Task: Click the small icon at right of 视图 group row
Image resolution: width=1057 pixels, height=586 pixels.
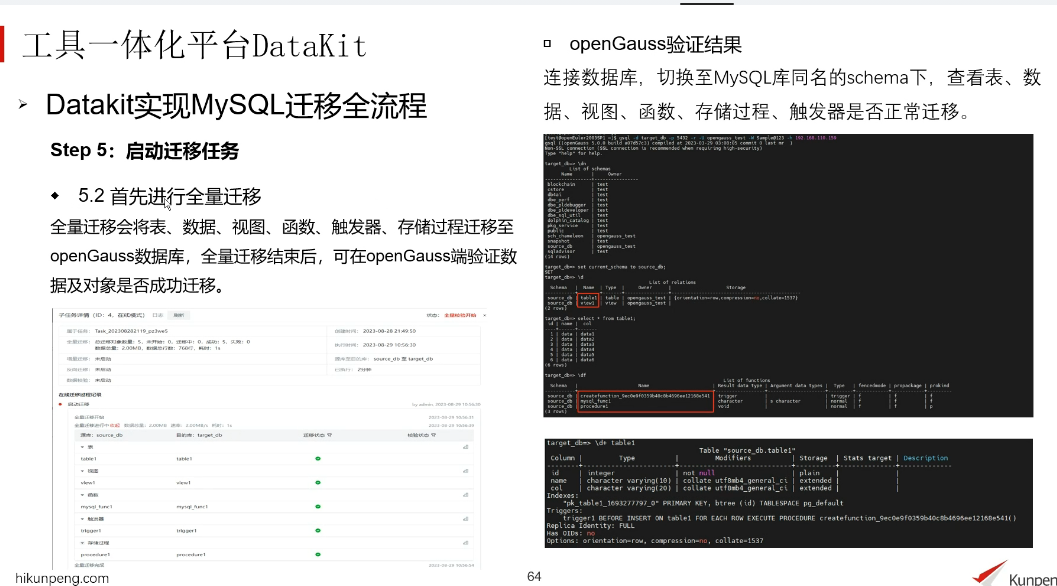Action: click(x=465, y=471)
